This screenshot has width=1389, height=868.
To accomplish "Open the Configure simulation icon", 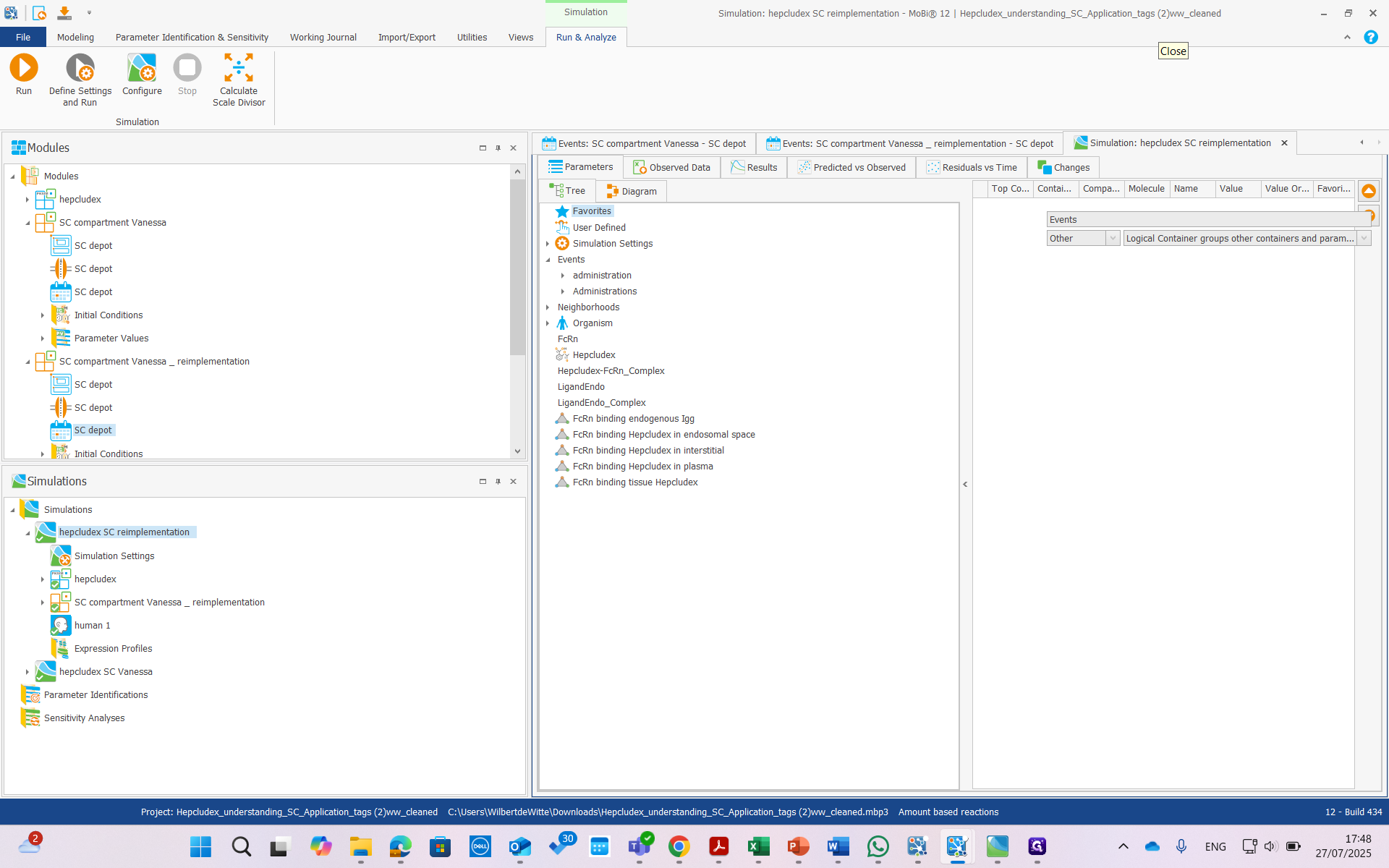I will [142, 69].
